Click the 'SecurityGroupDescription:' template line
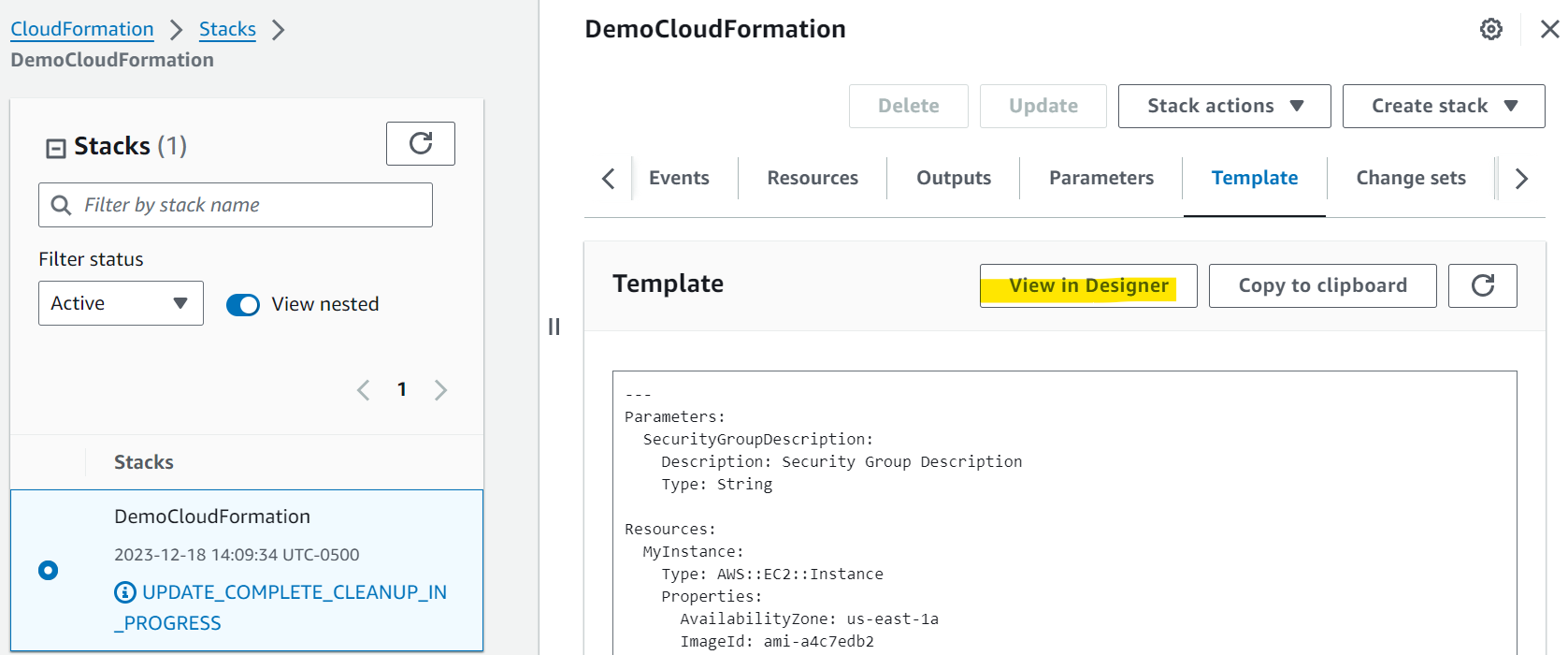Screen dimensions: 1568x655 pyautogui.click(x=757, y=439)
